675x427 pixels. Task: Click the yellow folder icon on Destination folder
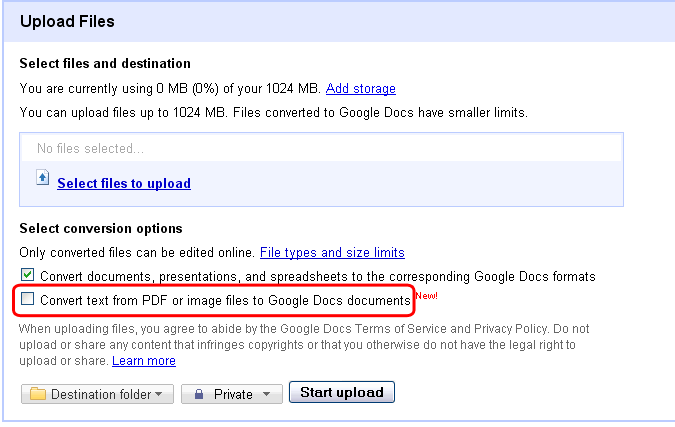coord(38,394)
